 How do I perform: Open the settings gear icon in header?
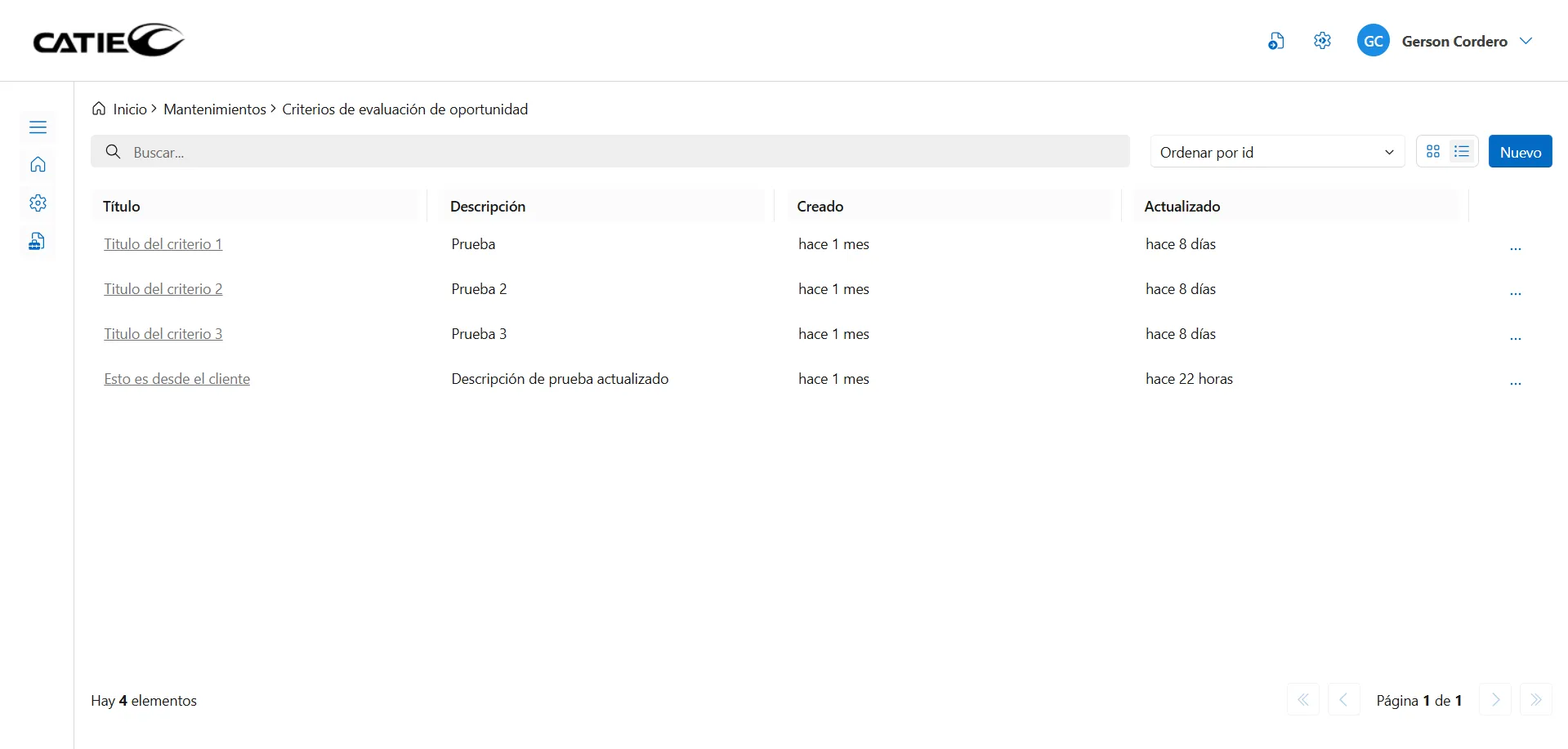[1322, 41]
